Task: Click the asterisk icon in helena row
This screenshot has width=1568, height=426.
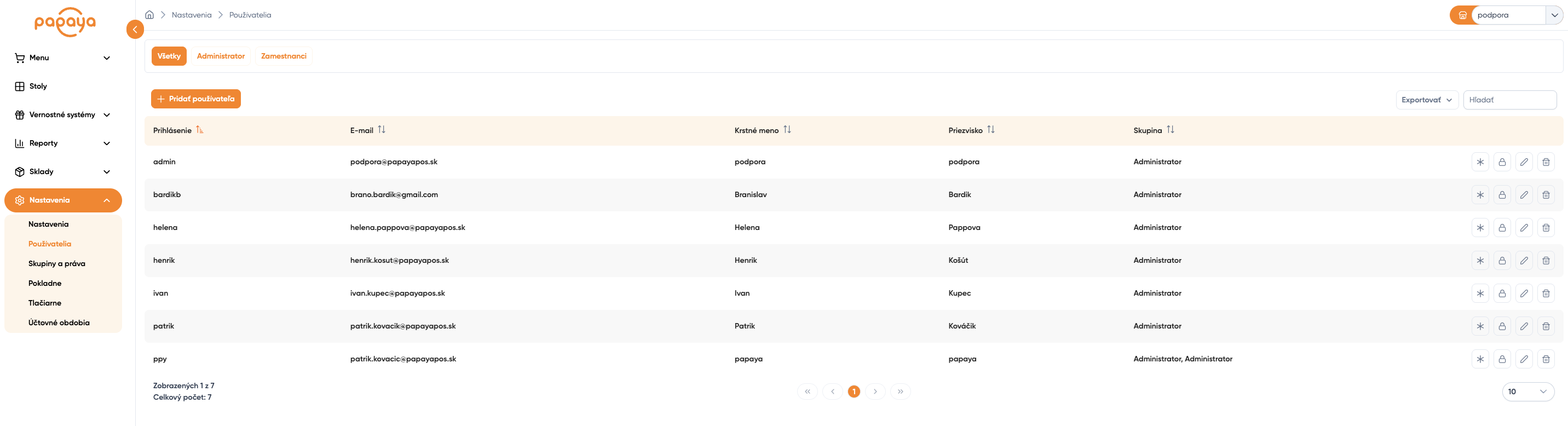Action: pos(1480,228)
